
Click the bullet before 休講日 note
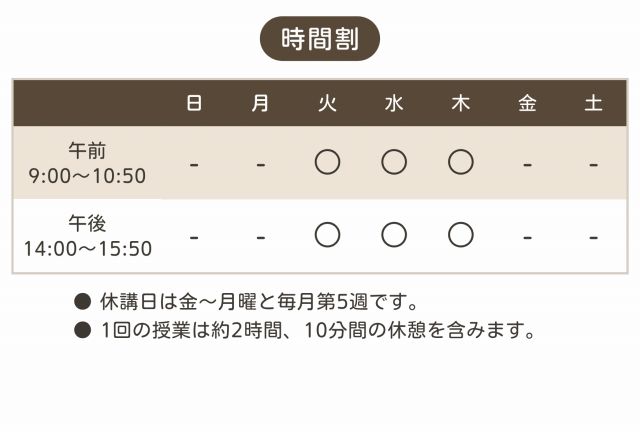(83, 301)
